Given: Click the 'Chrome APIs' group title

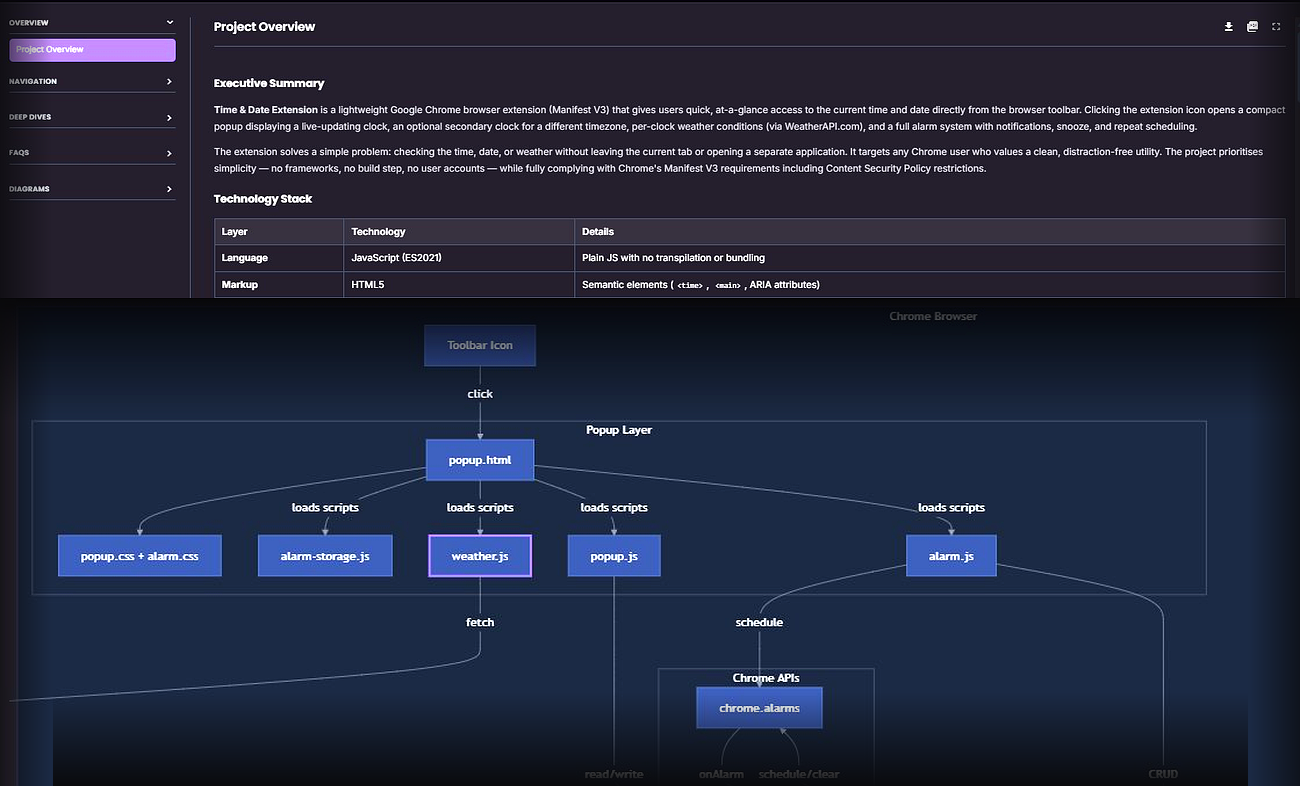Looking at the screenshot, I should point(766,678).
